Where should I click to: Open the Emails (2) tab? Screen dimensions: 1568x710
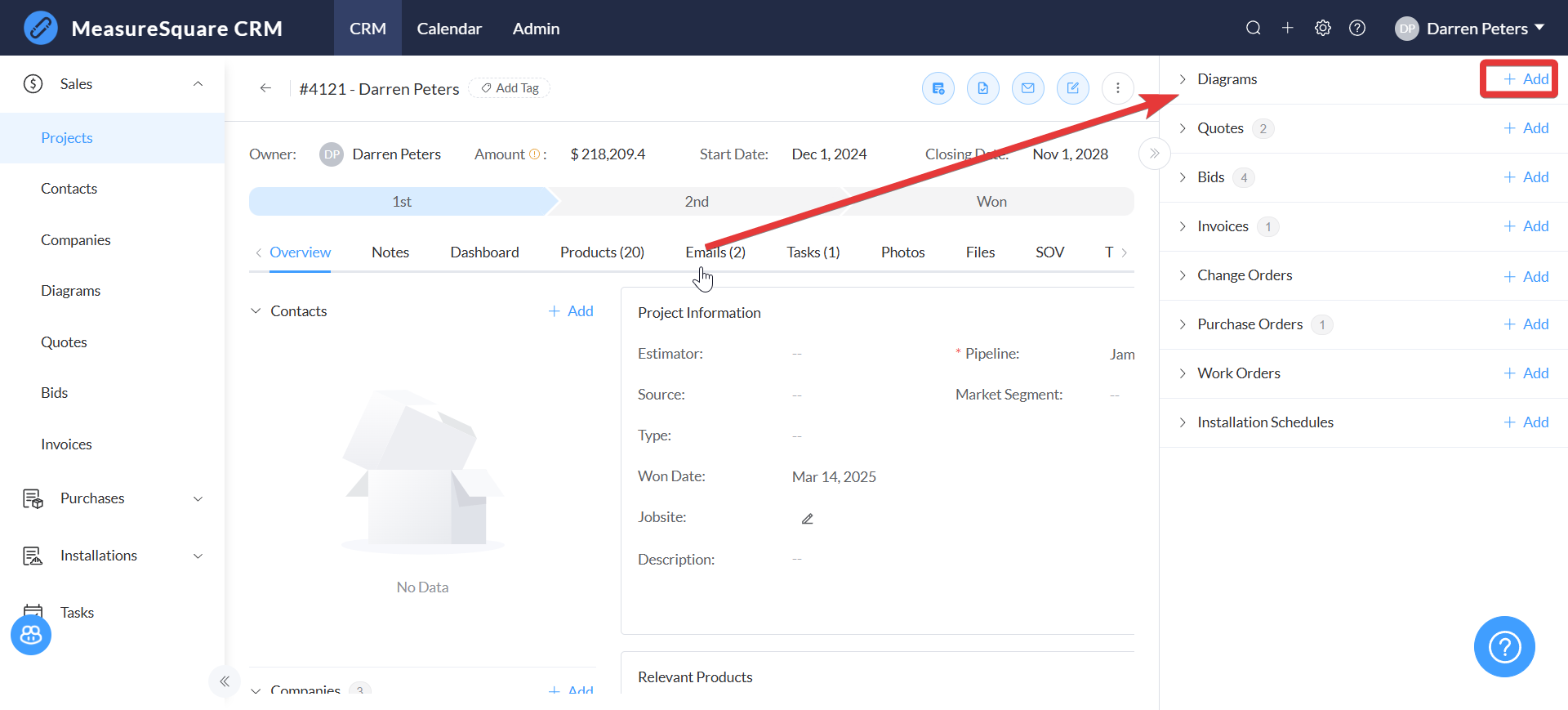715,252
